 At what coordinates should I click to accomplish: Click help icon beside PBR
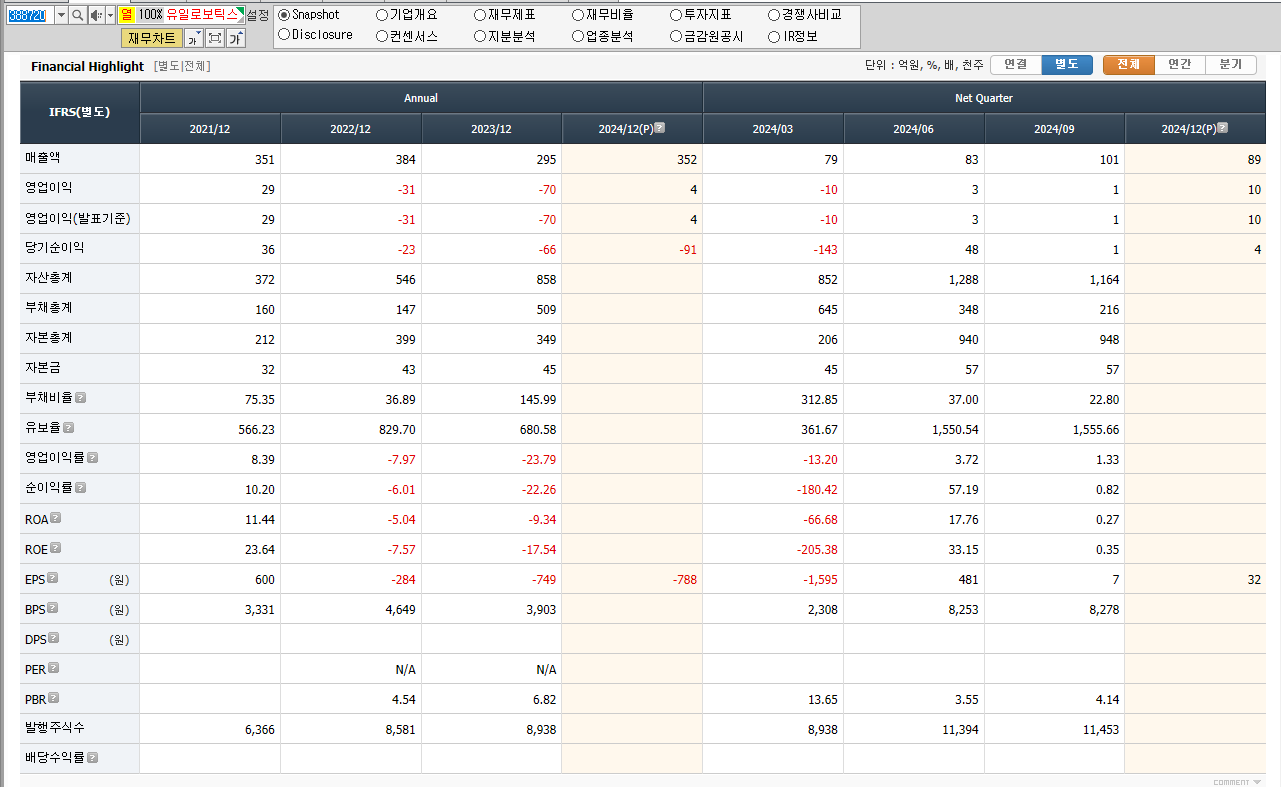click(x=54, y=697)
